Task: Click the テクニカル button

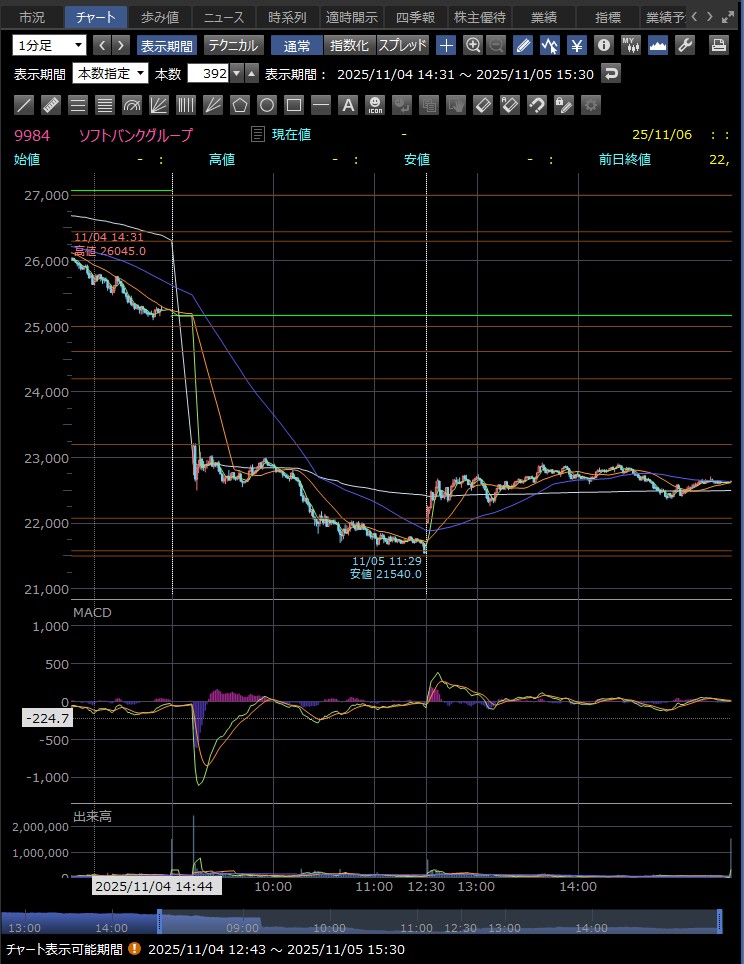Action: 233,45
